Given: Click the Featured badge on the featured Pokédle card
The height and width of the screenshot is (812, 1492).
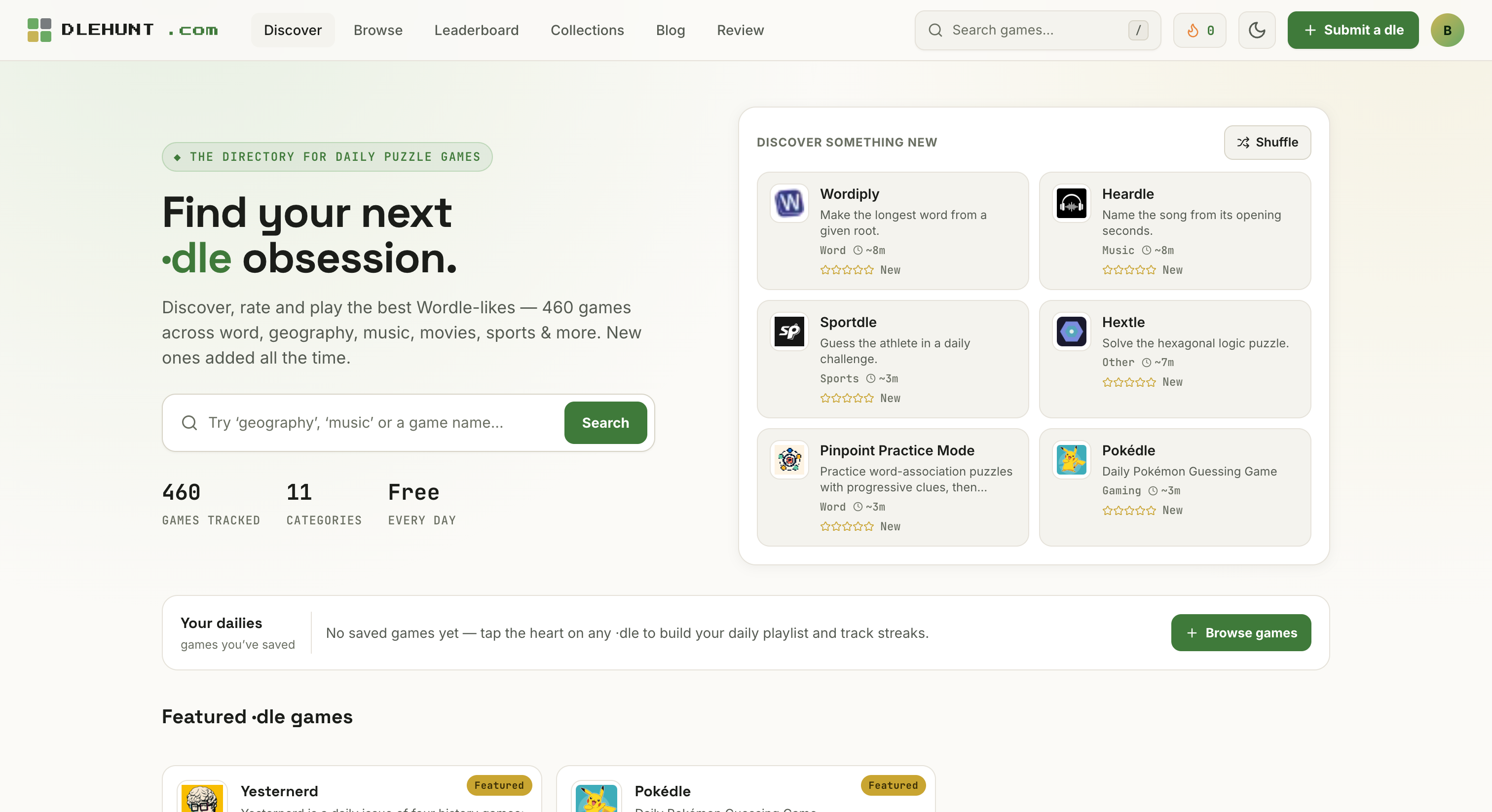Looking at the screenshot, I should coord(893,785).
